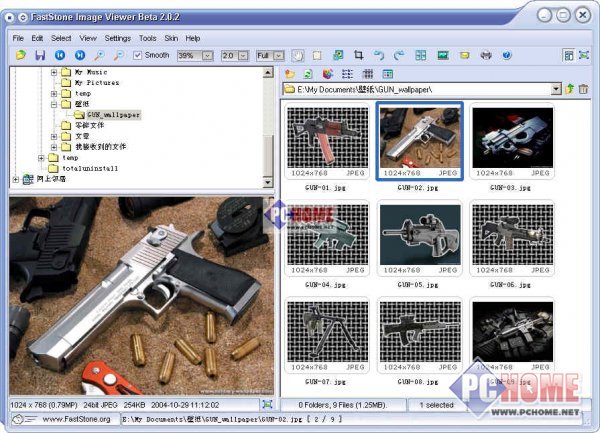
Task: Expand the My Music folder
Action: coord(54,72)
